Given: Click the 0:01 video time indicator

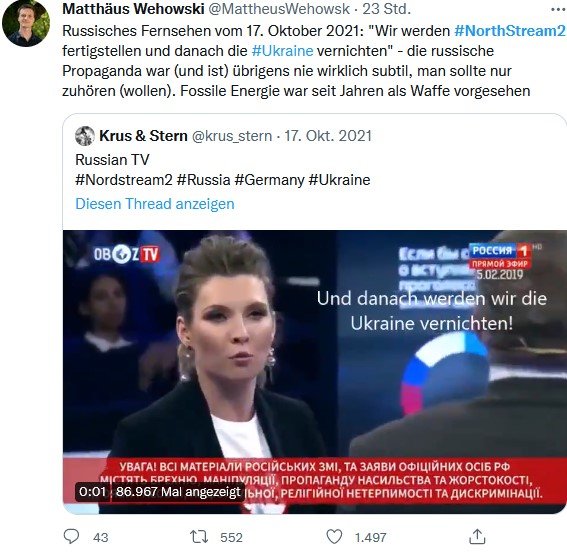Looking at the screenshot, I should [x=92, y=492].
